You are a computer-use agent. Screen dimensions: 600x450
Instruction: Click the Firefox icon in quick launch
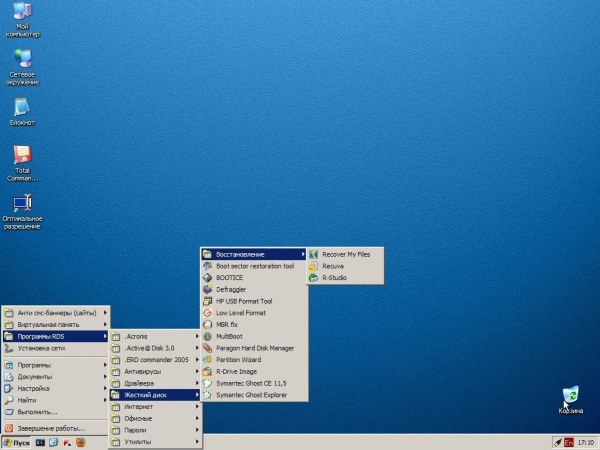click(80, 441)
